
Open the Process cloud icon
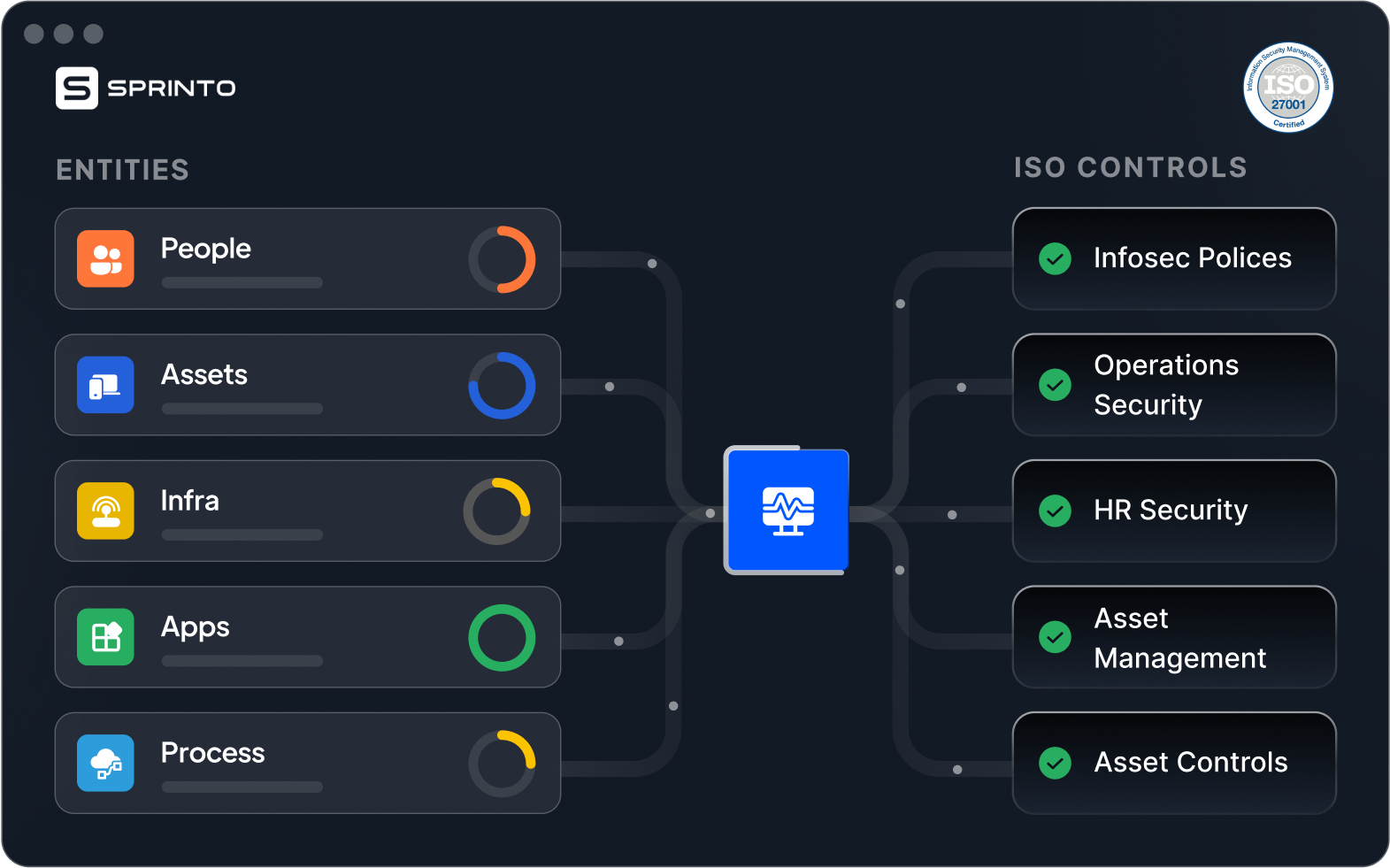[105, 763]
